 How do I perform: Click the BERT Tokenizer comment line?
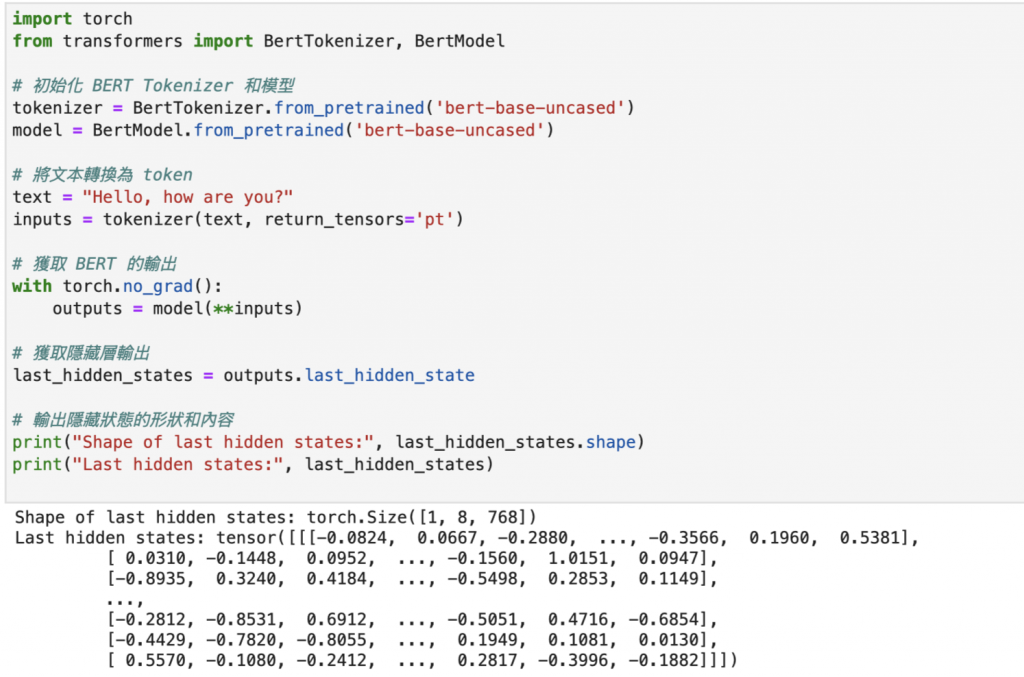(153, 86)
